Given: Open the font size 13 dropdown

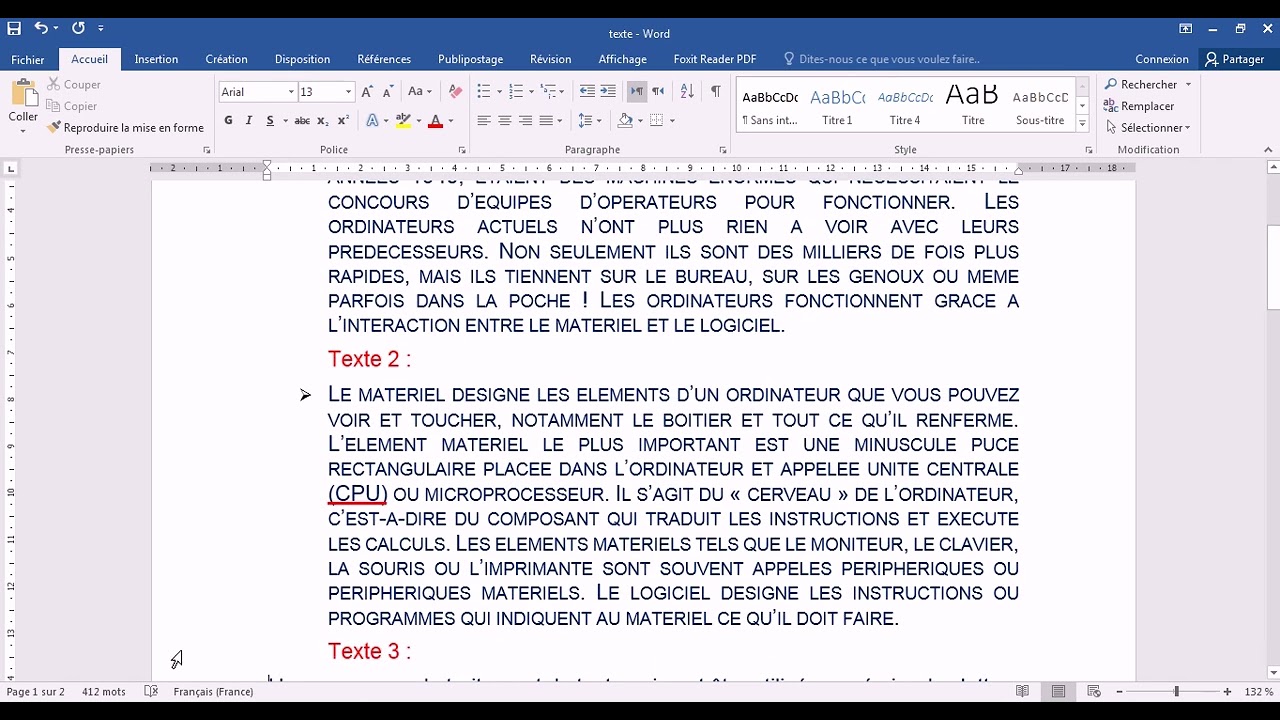Looking at the screenshot, I should (348, 92).
